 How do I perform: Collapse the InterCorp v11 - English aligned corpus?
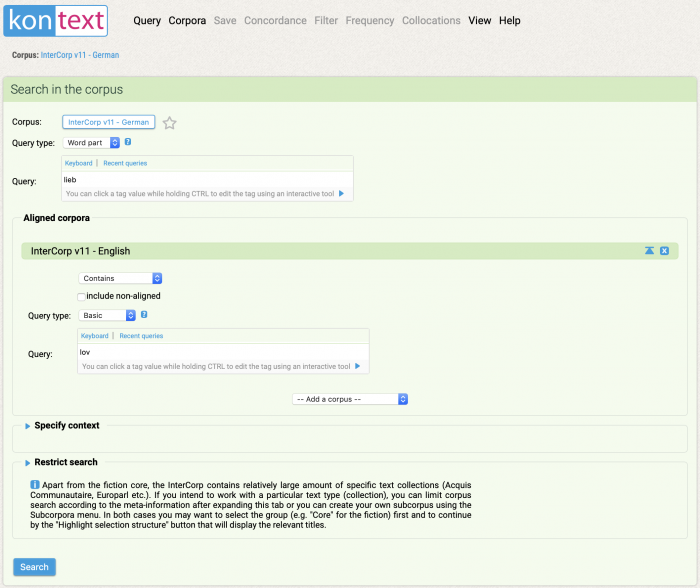649,251
